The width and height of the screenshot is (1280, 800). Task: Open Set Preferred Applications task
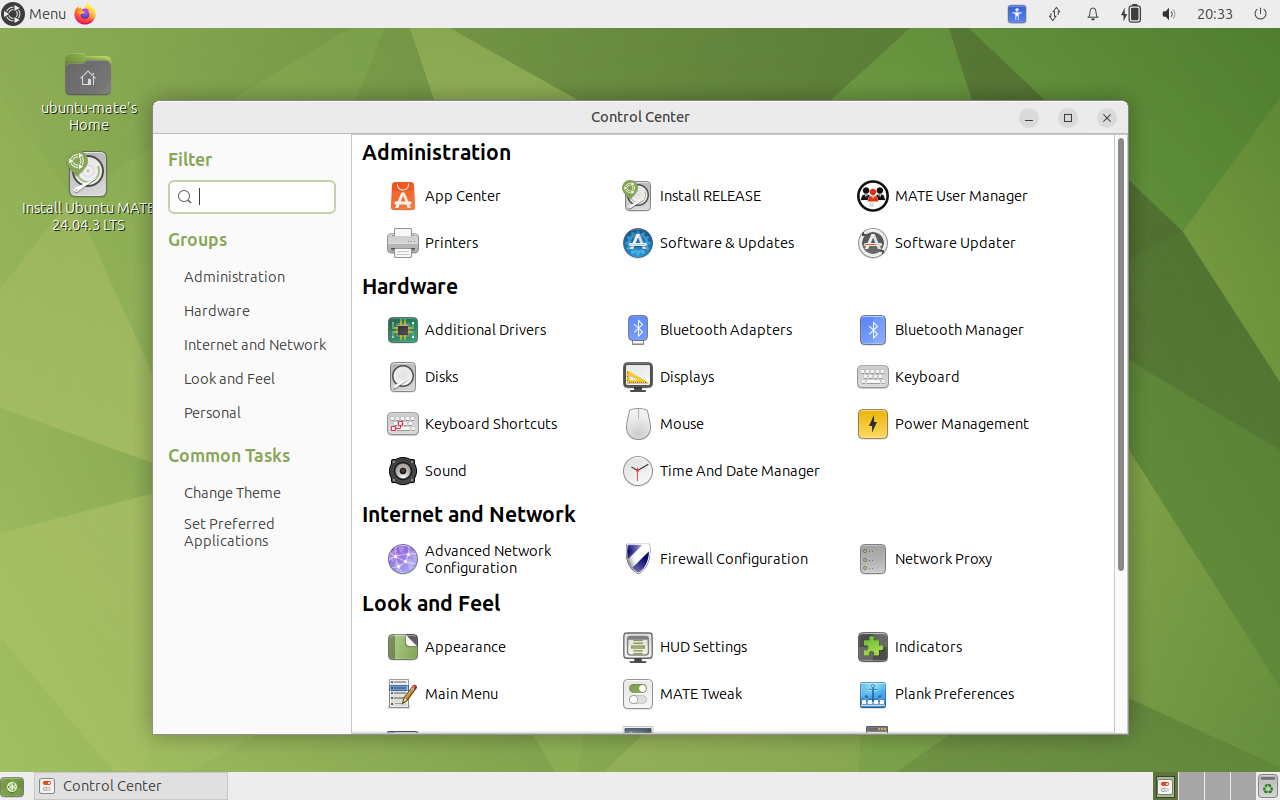[228, 532]
